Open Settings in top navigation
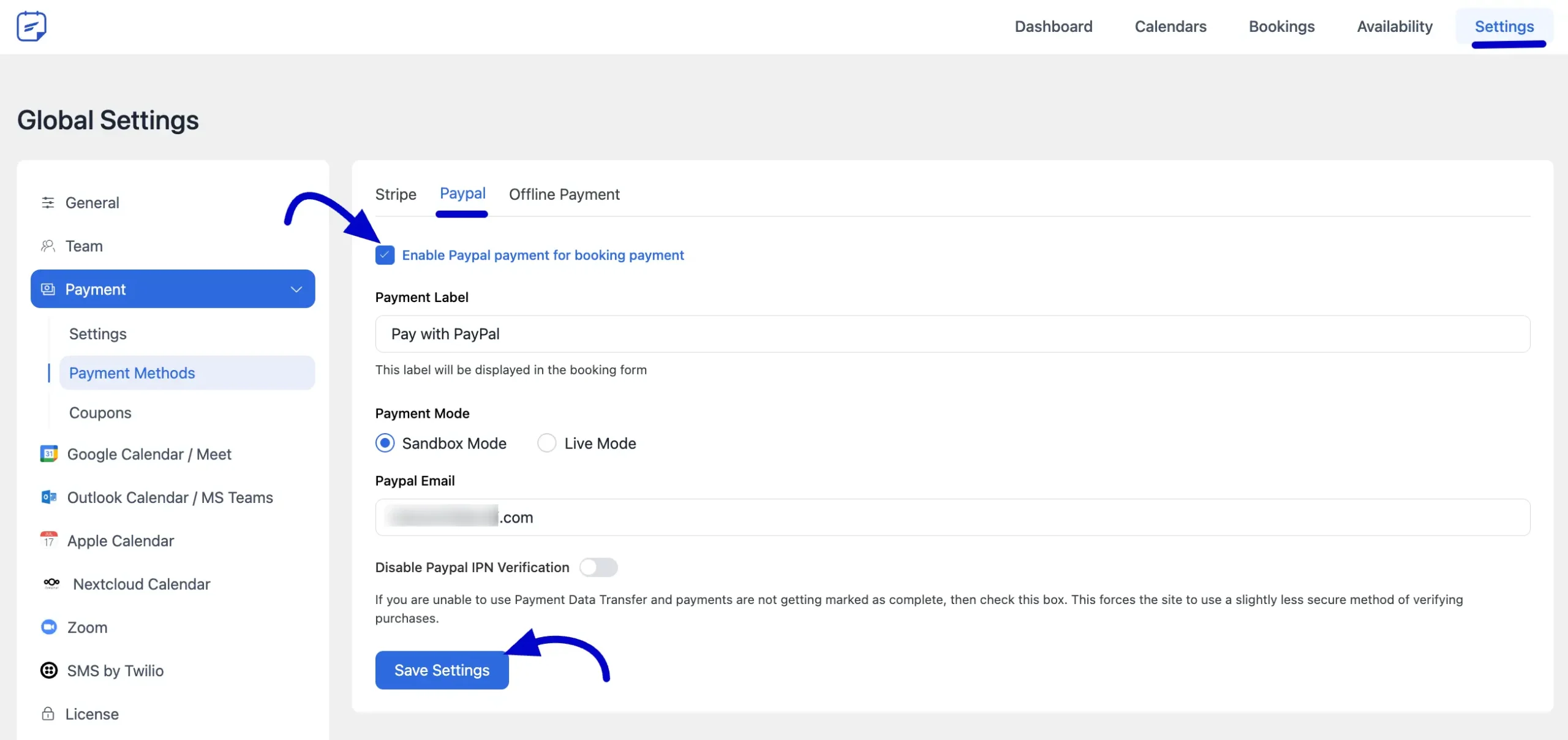The width and height of the screenshot is (1568, 740). [1504, 26]
